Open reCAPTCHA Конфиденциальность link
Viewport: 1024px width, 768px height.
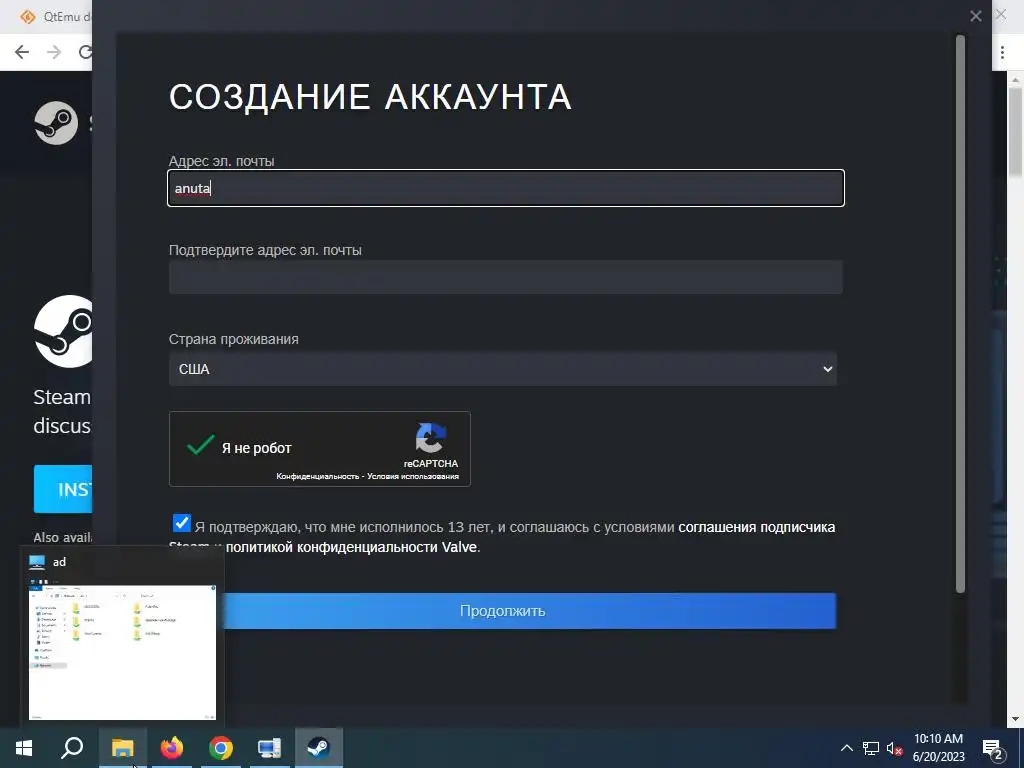point(317,476)
